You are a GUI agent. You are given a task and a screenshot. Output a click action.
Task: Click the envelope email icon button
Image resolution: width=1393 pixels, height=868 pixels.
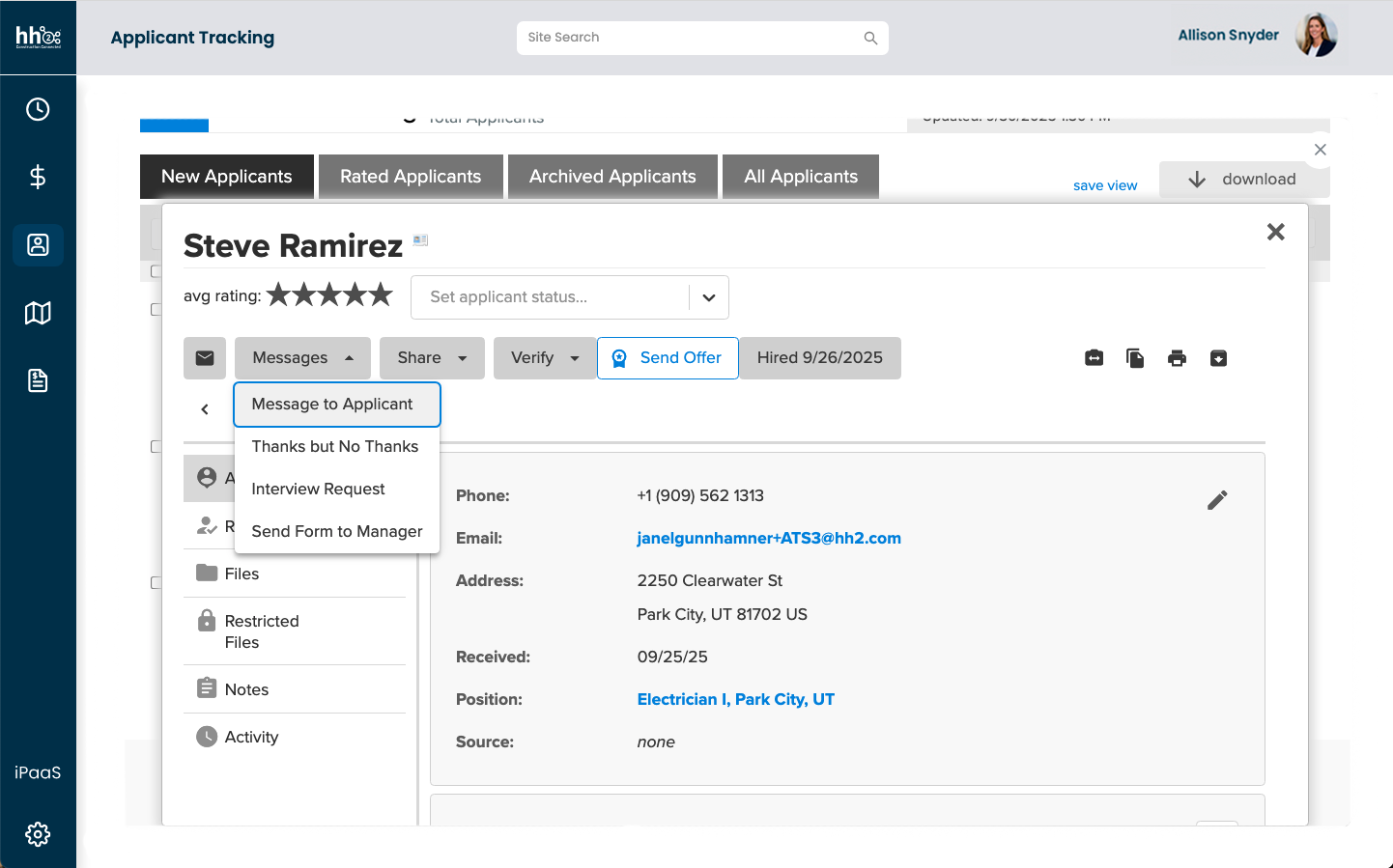tap(205, 358)
